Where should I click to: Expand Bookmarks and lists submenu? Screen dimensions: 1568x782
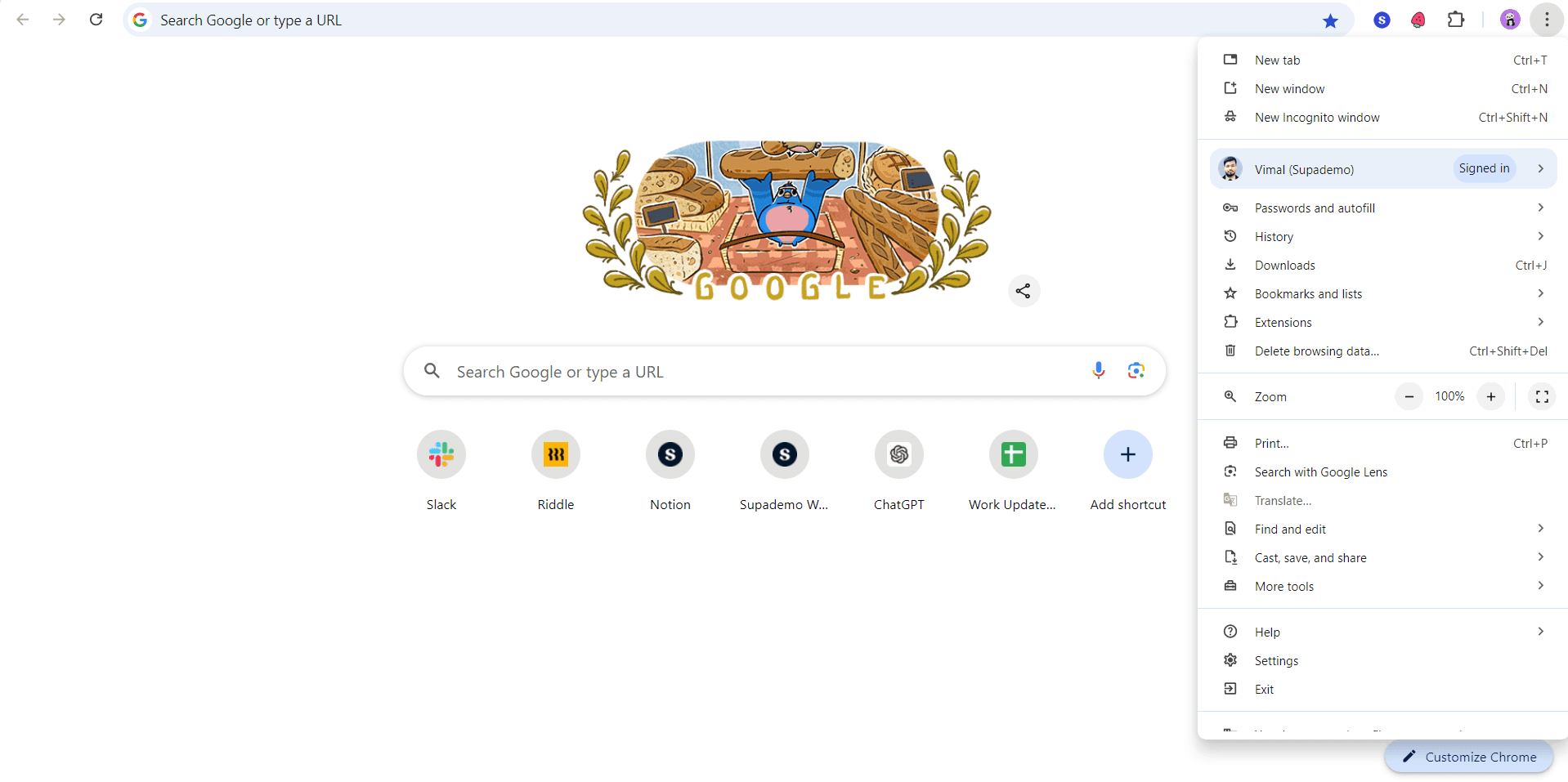(1382, 294)
